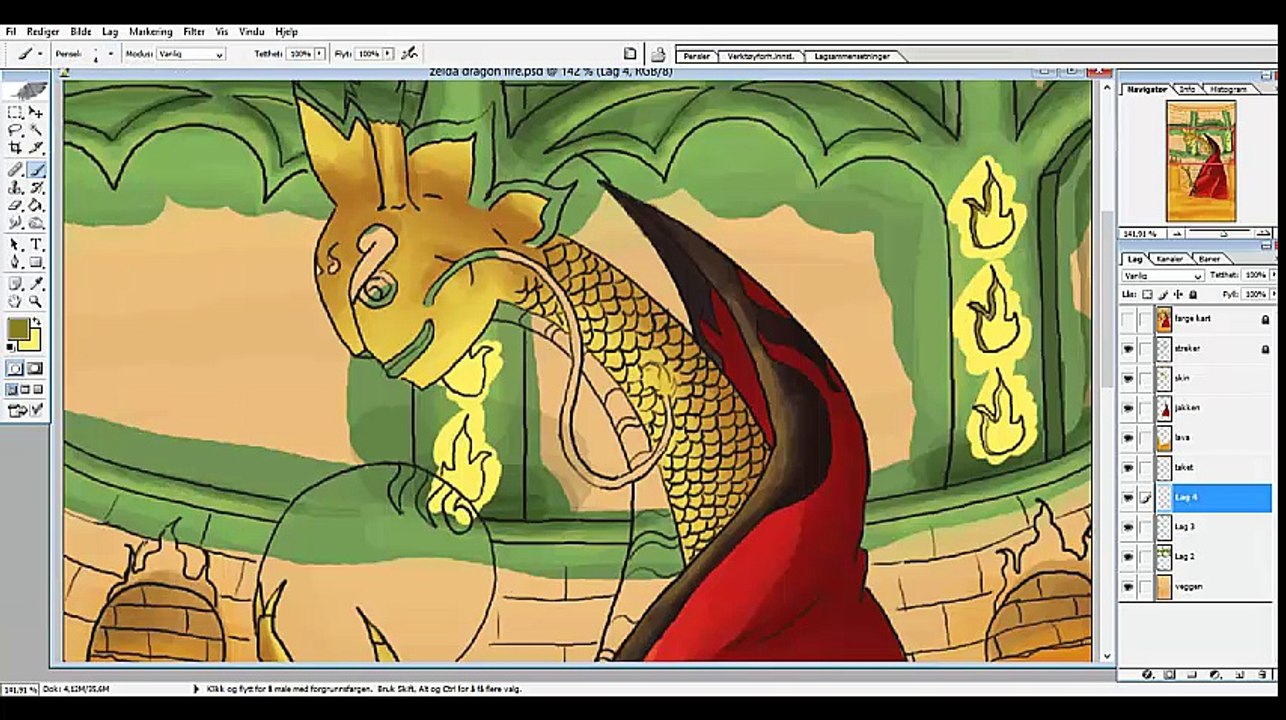The width and height of the screenshot is (1286, 720).
Task: Open the Tetthet opacity slider in options bar
Action: [320, 54]
